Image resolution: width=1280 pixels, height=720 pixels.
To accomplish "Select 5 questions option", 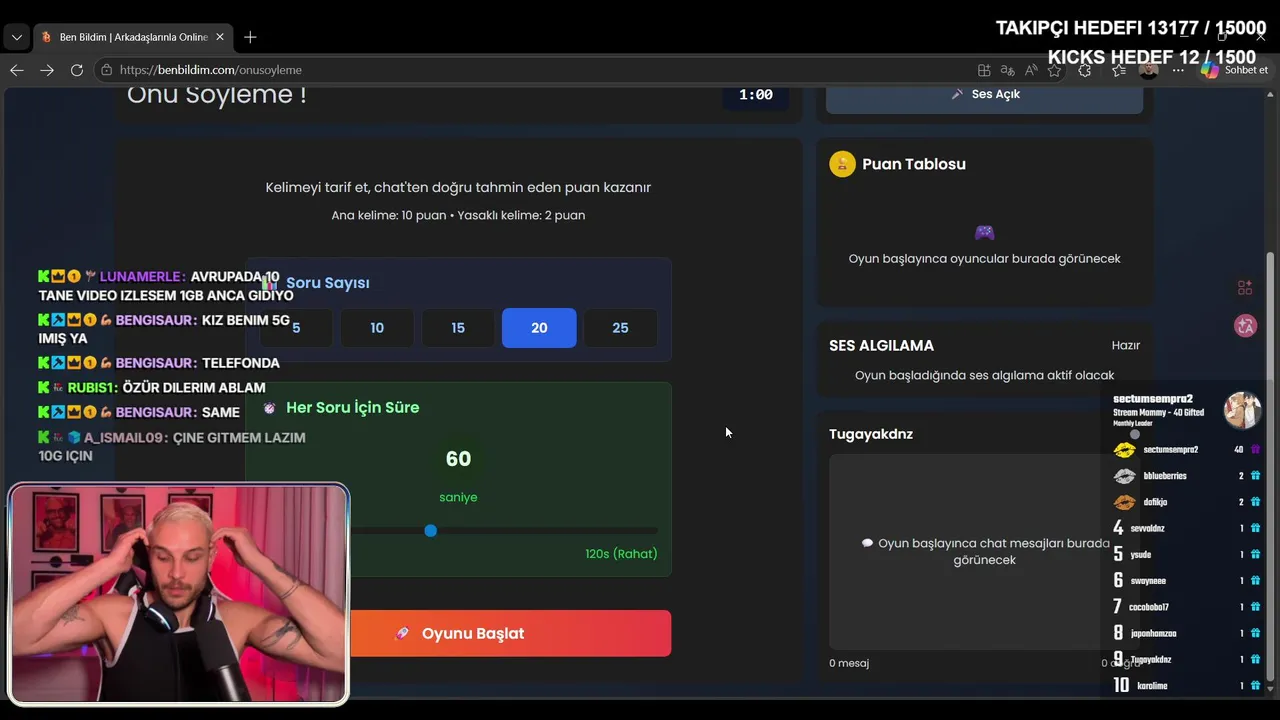I will coord(296,328).
